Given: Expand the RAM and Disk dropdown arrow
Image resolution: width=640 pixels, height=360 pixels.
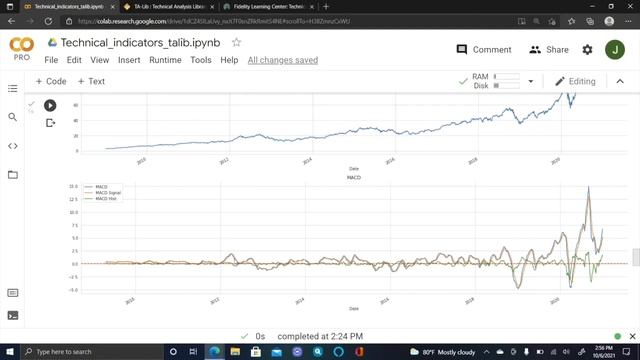Looking at the screenshot, I should tap(531, 81).
